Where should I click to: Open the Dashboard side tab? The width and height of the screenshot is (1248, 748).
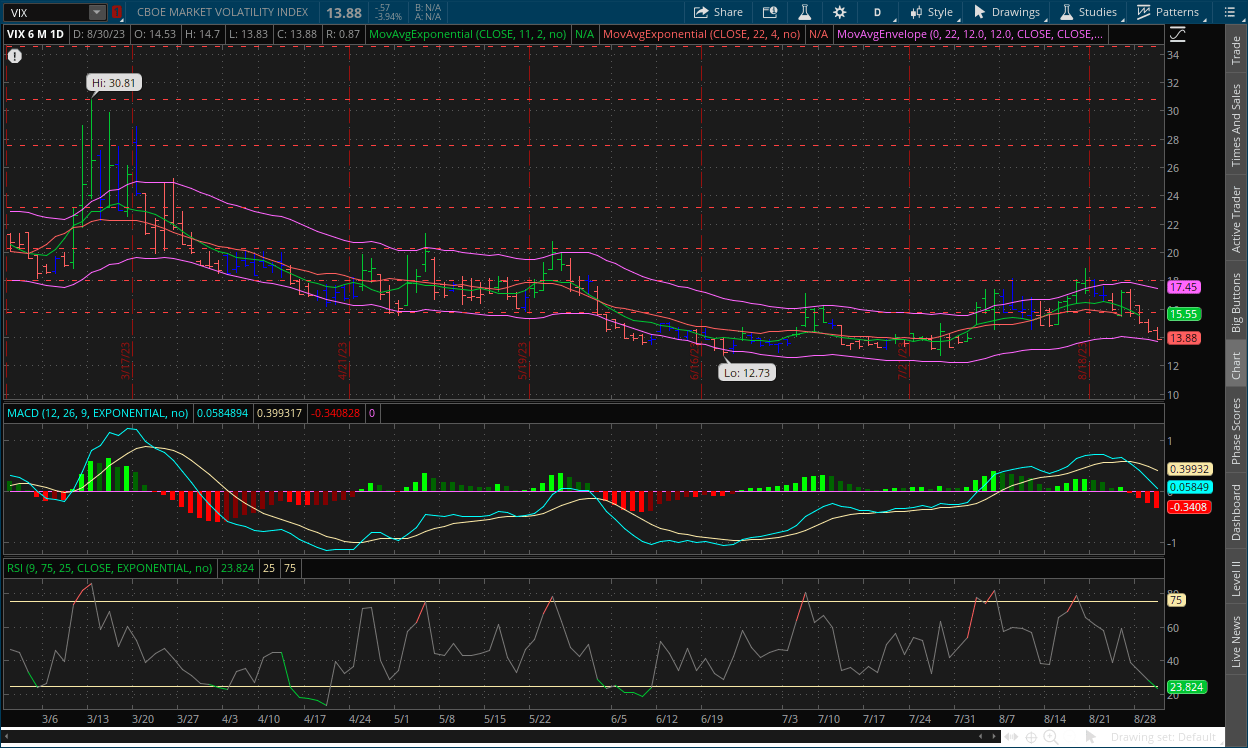(1237, 514)
